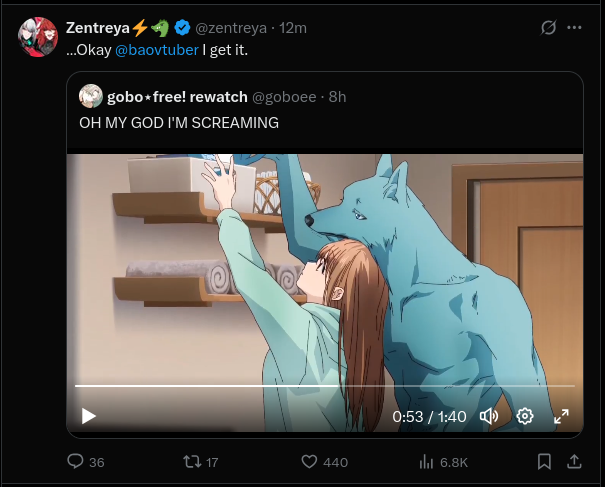Share the tweet via upload arrow icon
Image resolution: width=605 pixels, height=487 pixels.
[x=575, y=462]
